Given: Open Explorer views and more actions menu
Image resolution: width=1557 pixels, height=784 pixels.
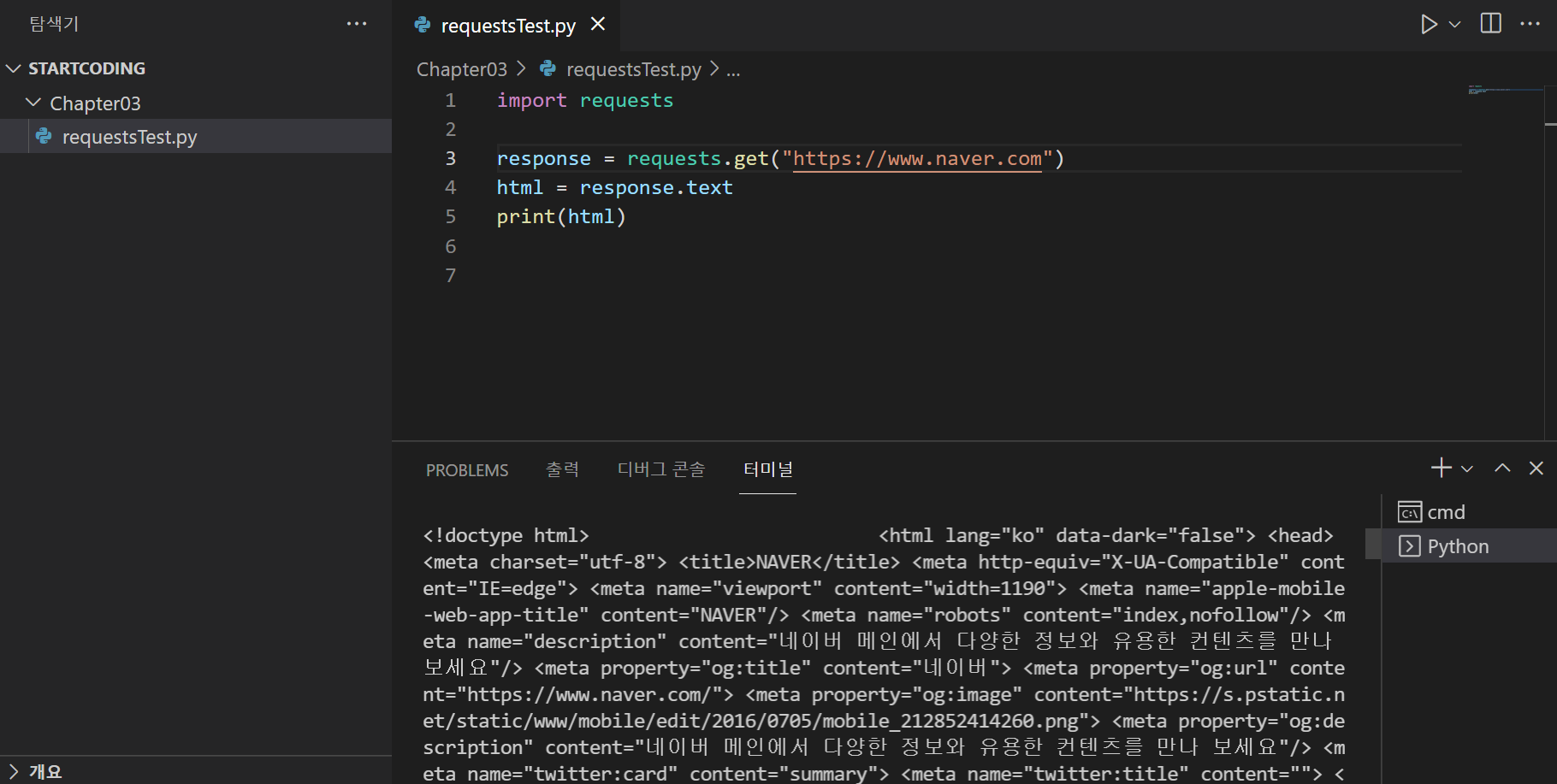Looking at the screenshot, I should (x=357, y=24).
